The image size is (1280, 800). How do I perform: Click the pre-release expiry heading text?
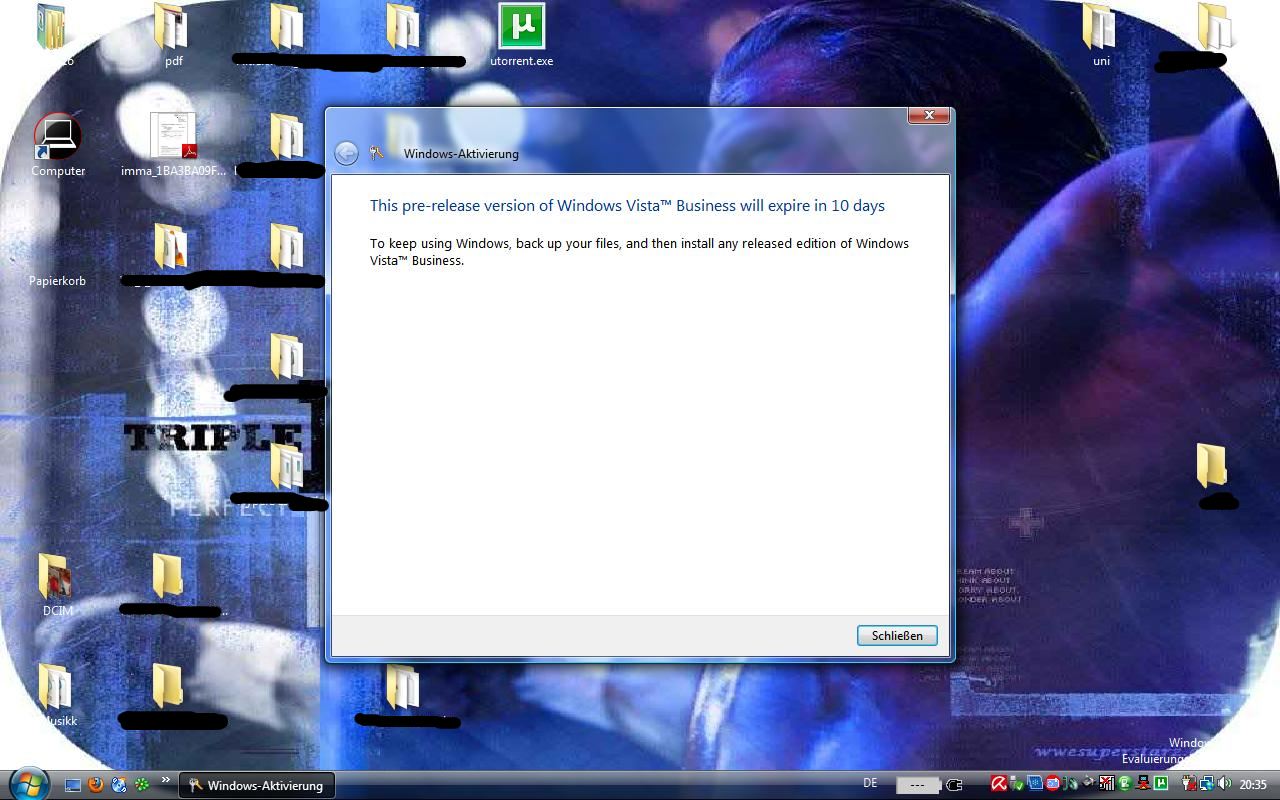pyautogui.click(x=627, y=205)
